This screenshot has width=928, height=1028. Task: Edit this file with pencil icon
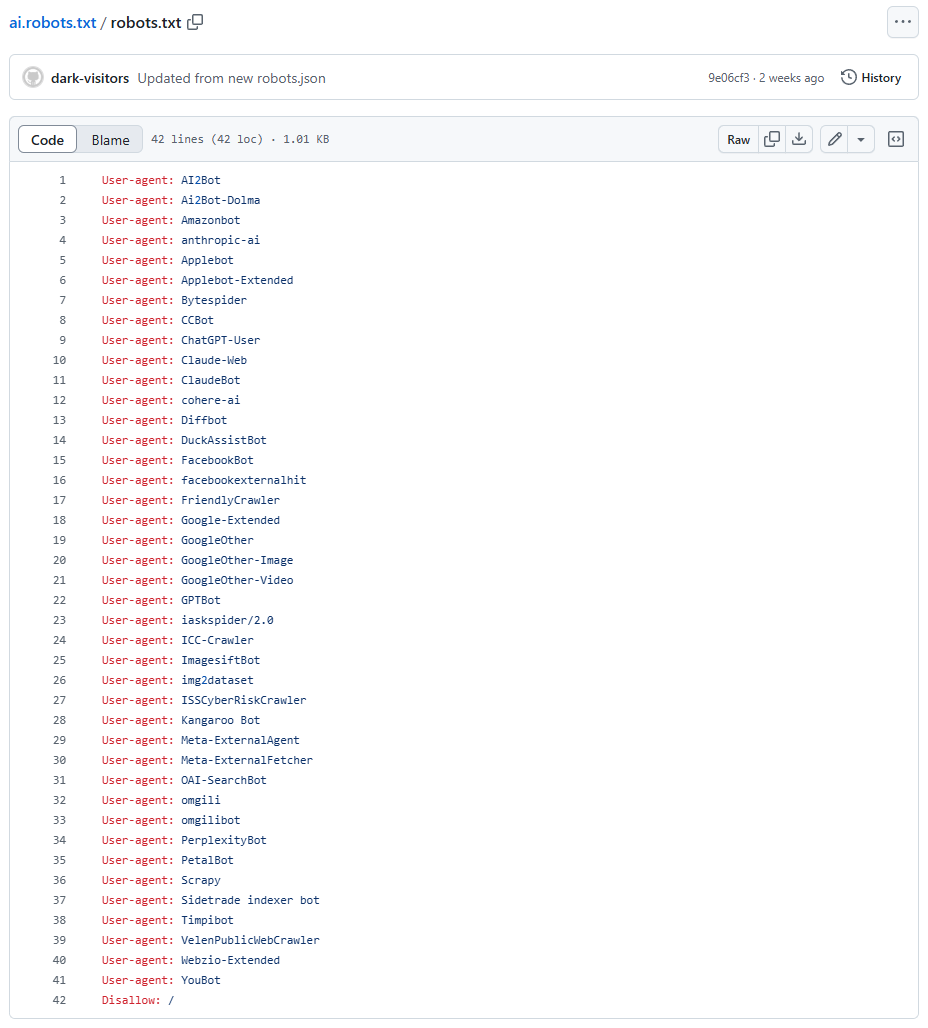(834, 139)
